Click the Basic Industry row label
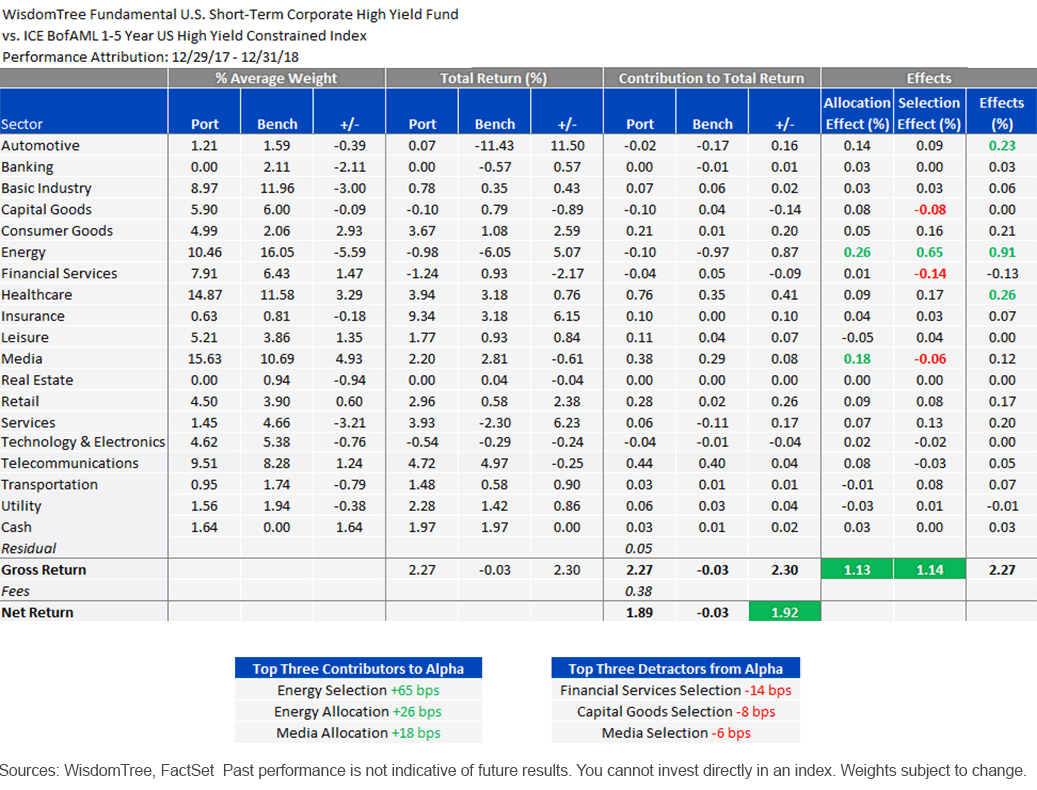1037x790 pixels. click(46, 188)
